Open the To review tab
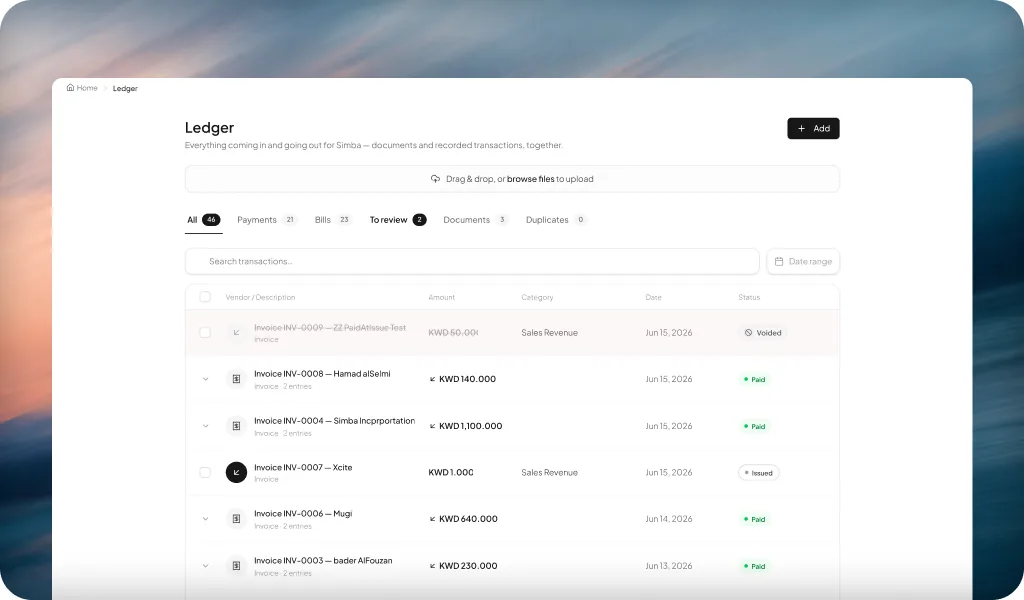1024x600 pixels. [398, 220]
